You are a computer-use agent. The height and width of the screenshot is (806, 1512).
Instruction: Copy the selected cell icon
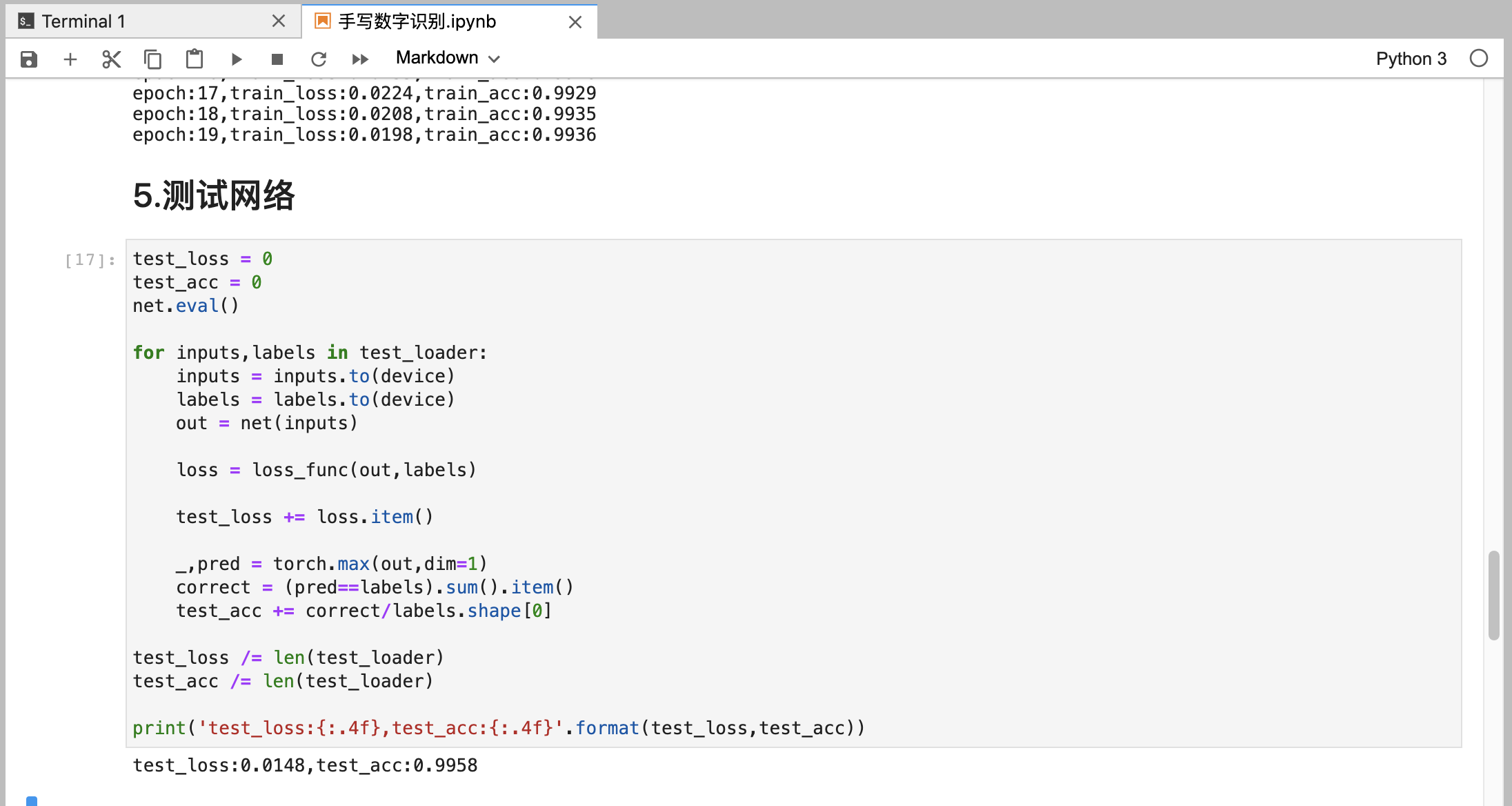152,59
